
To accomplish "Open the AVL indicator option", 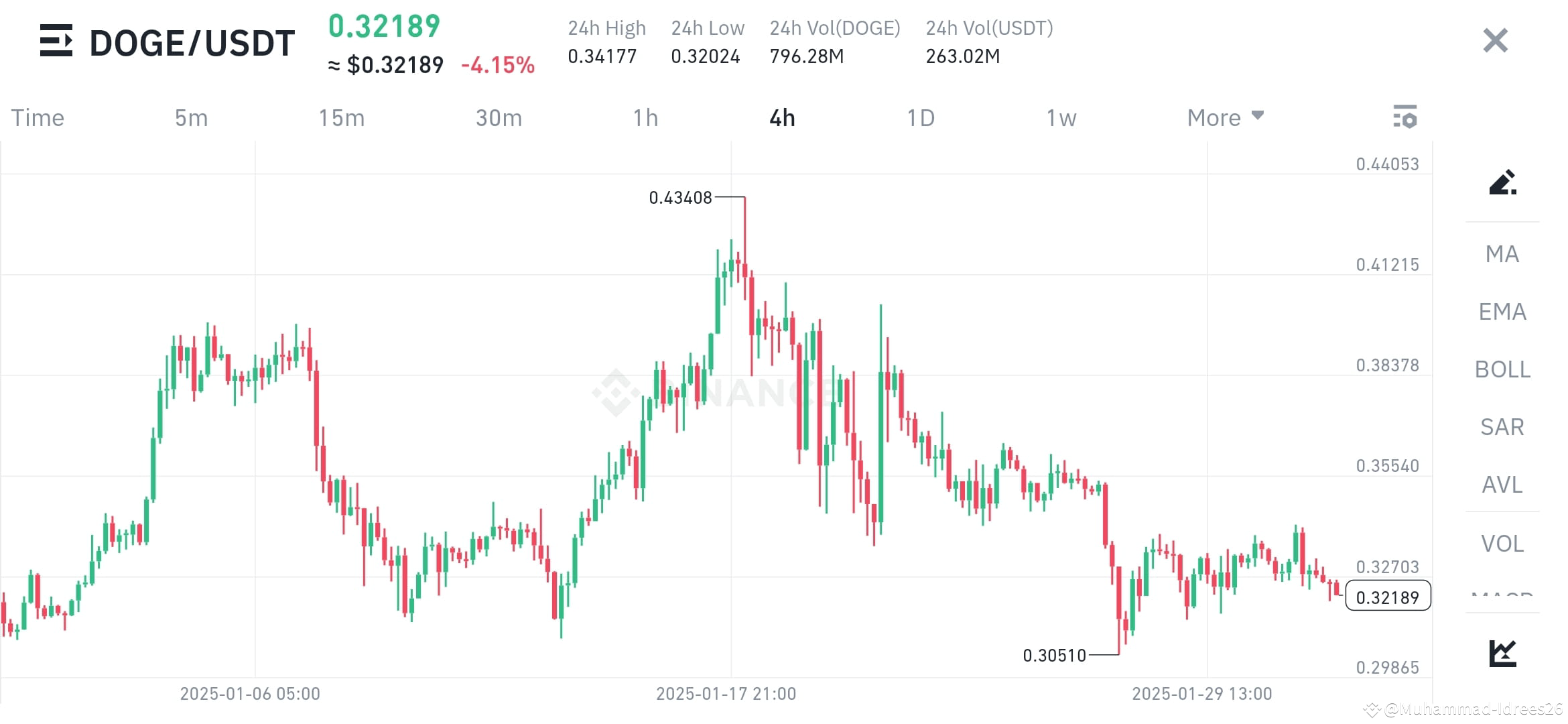I will (1502, 485).
